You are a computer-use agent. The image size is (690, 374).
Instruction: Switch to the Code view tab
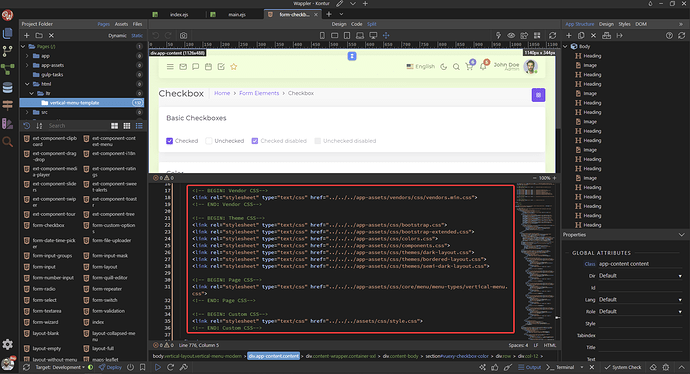pos(356,24)
